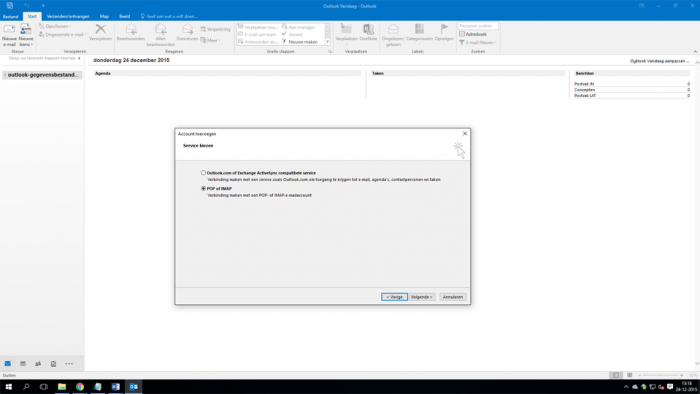Collapse the folder pane with arrow
Image resolution: width=700 pixels, height=394 pixels.
[79, 58]
